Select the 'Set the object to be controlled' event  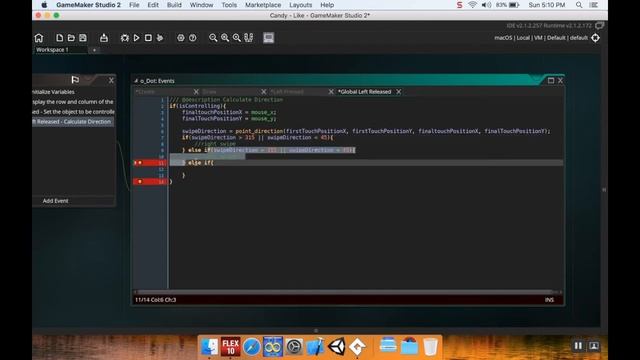[73, 111]
